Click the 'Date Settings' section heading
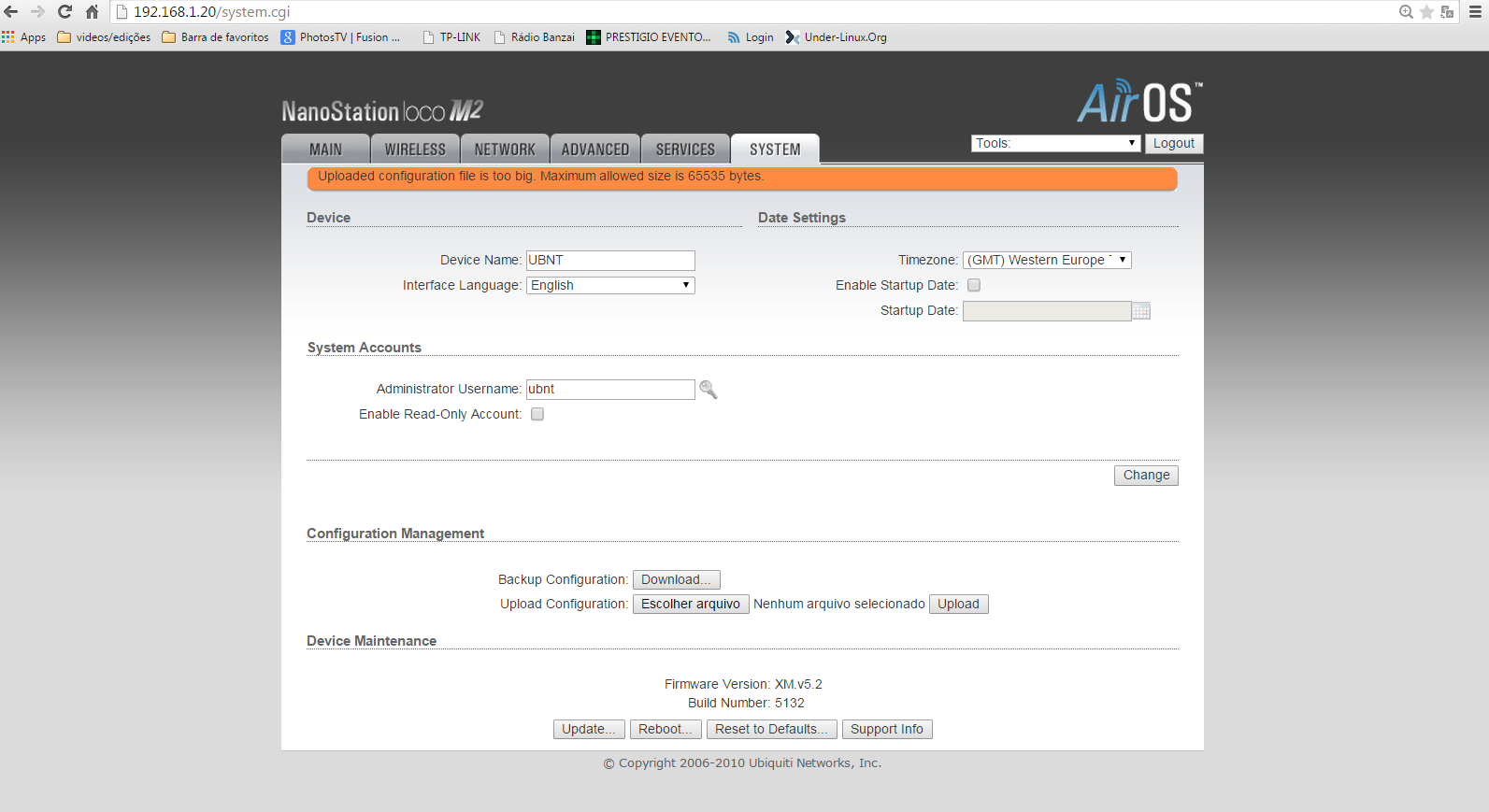 click(x=802, y=218)
